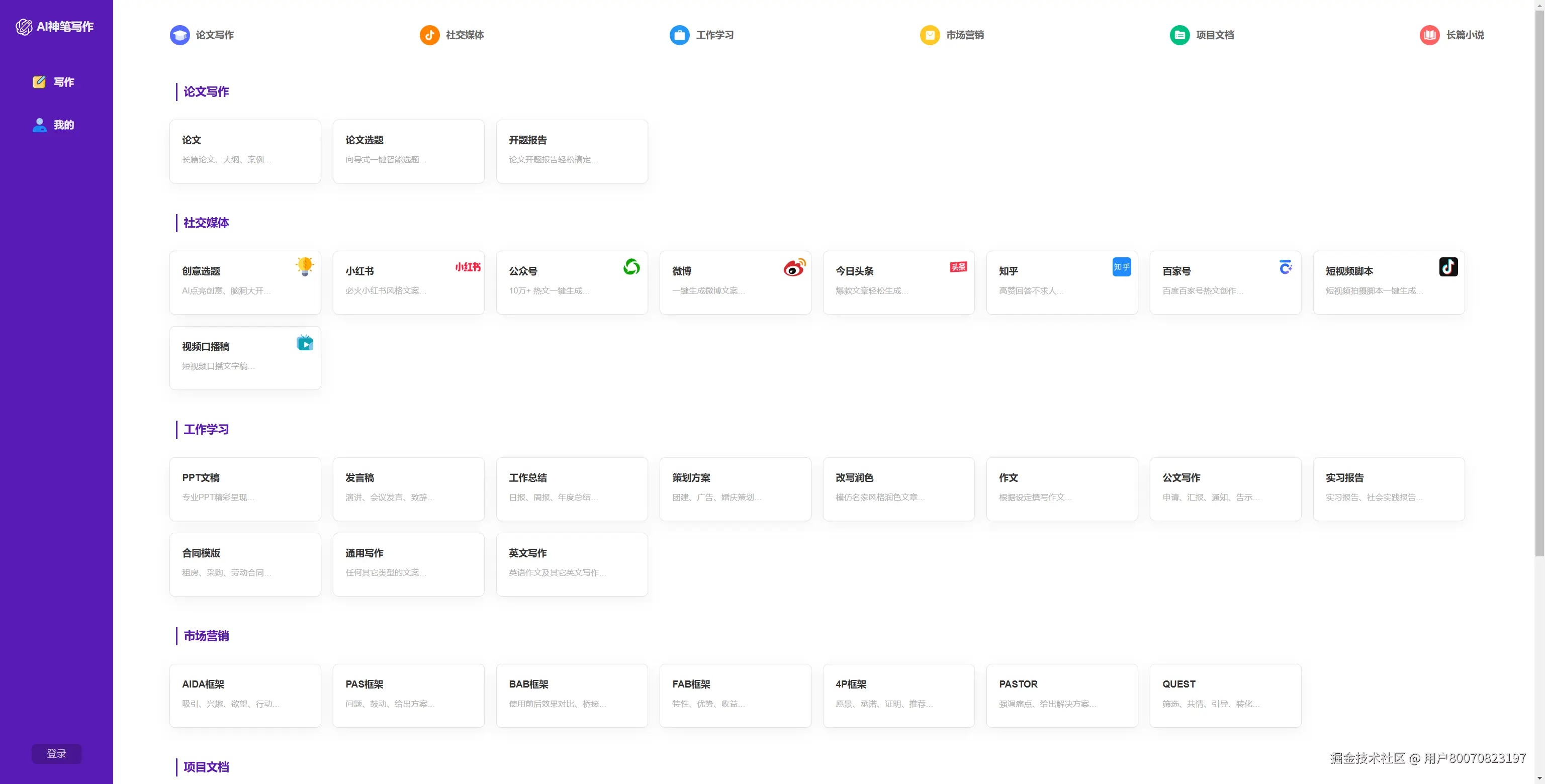The width and height of the screenshot is (1545, 784).
Task: Click the 论文写作 graduation cap icon
Action: tap(179, 35)
